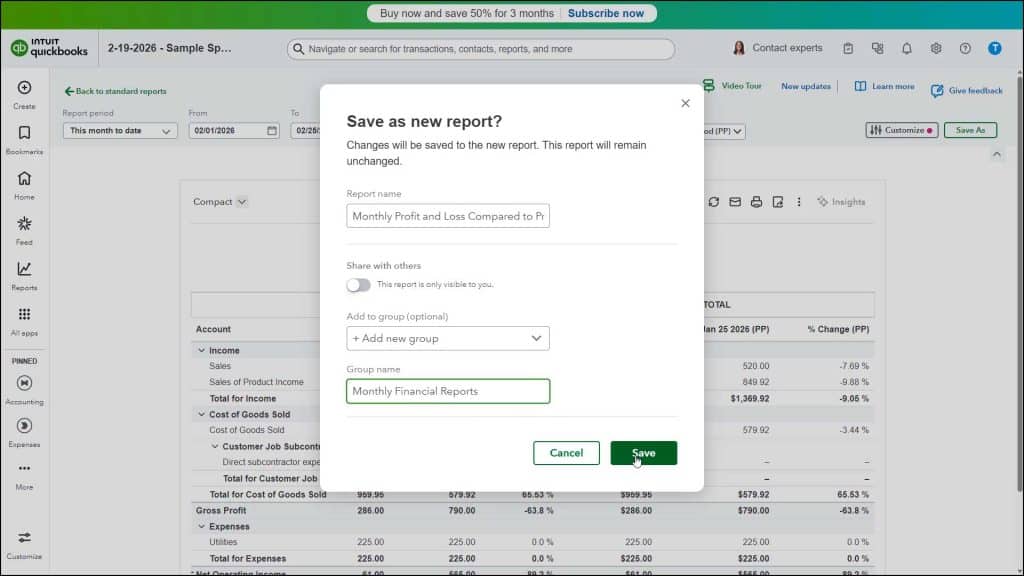Enable sharing the report with others
This screenshot has width=1024, height=576.
tap(358, 285)
